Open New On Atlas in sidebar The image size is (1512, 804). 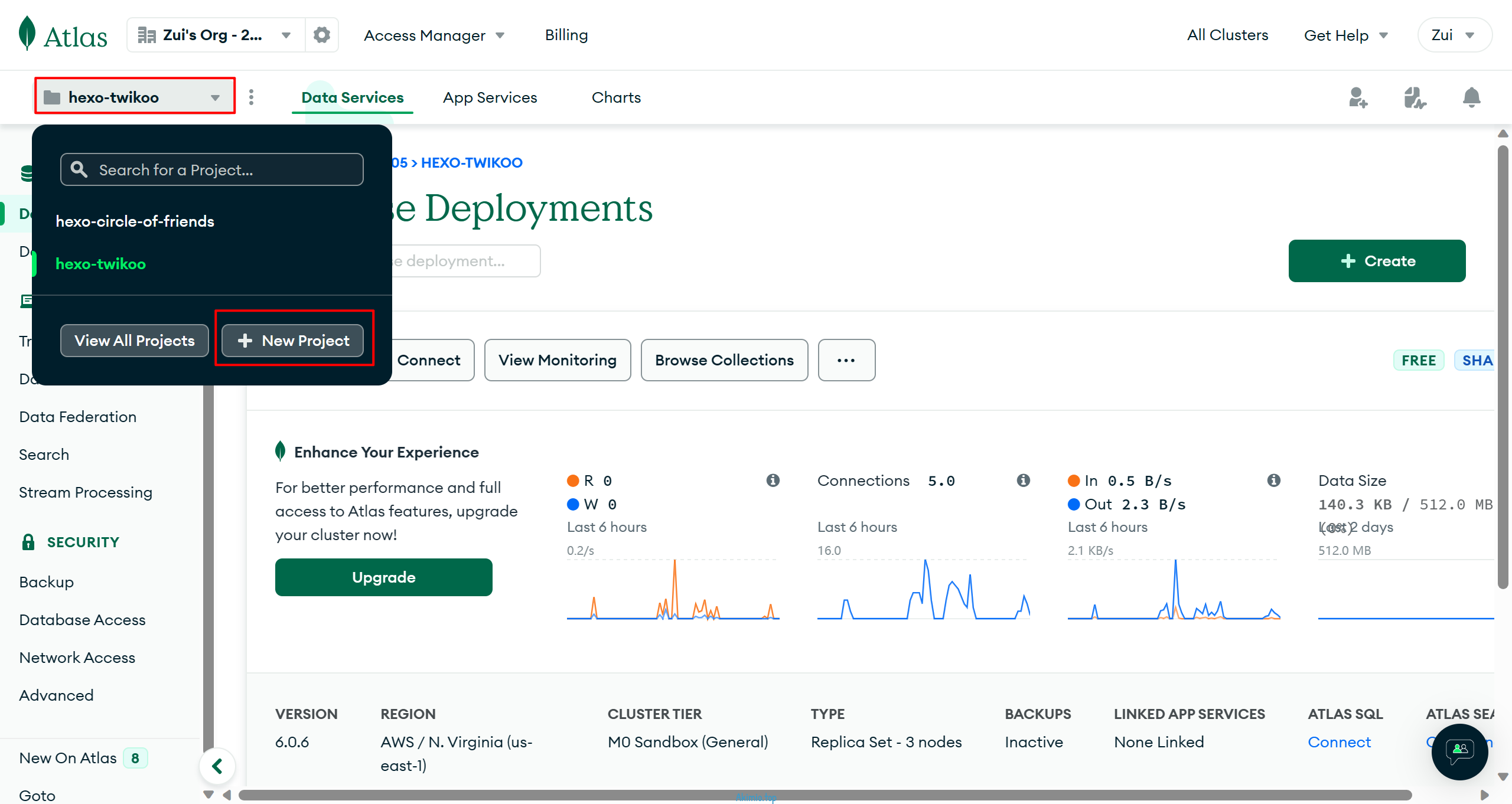pyautogui.click(x=68, y=758)
